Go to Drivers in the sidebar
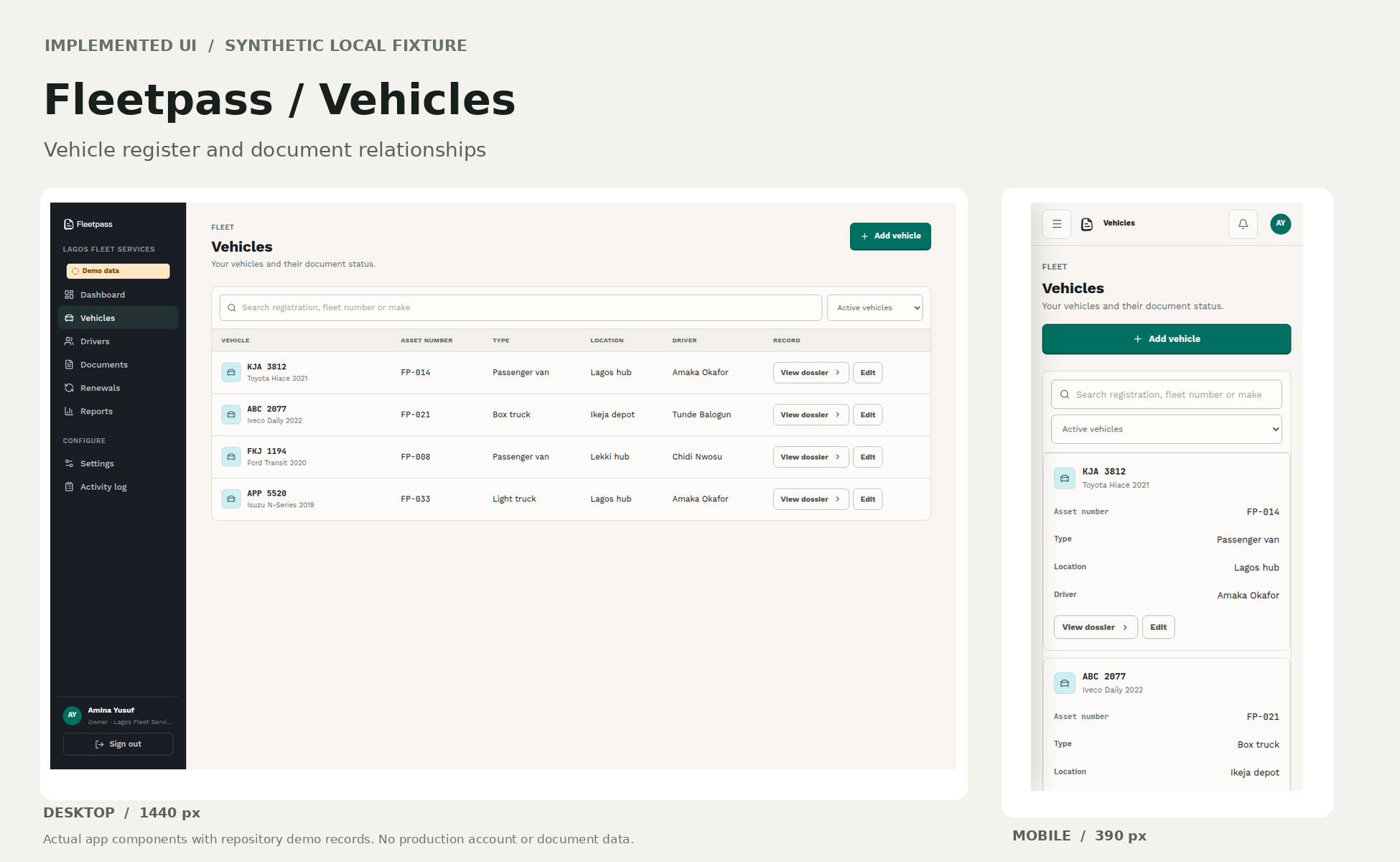This screenshot has width=1400, height=862. (118, 341)
